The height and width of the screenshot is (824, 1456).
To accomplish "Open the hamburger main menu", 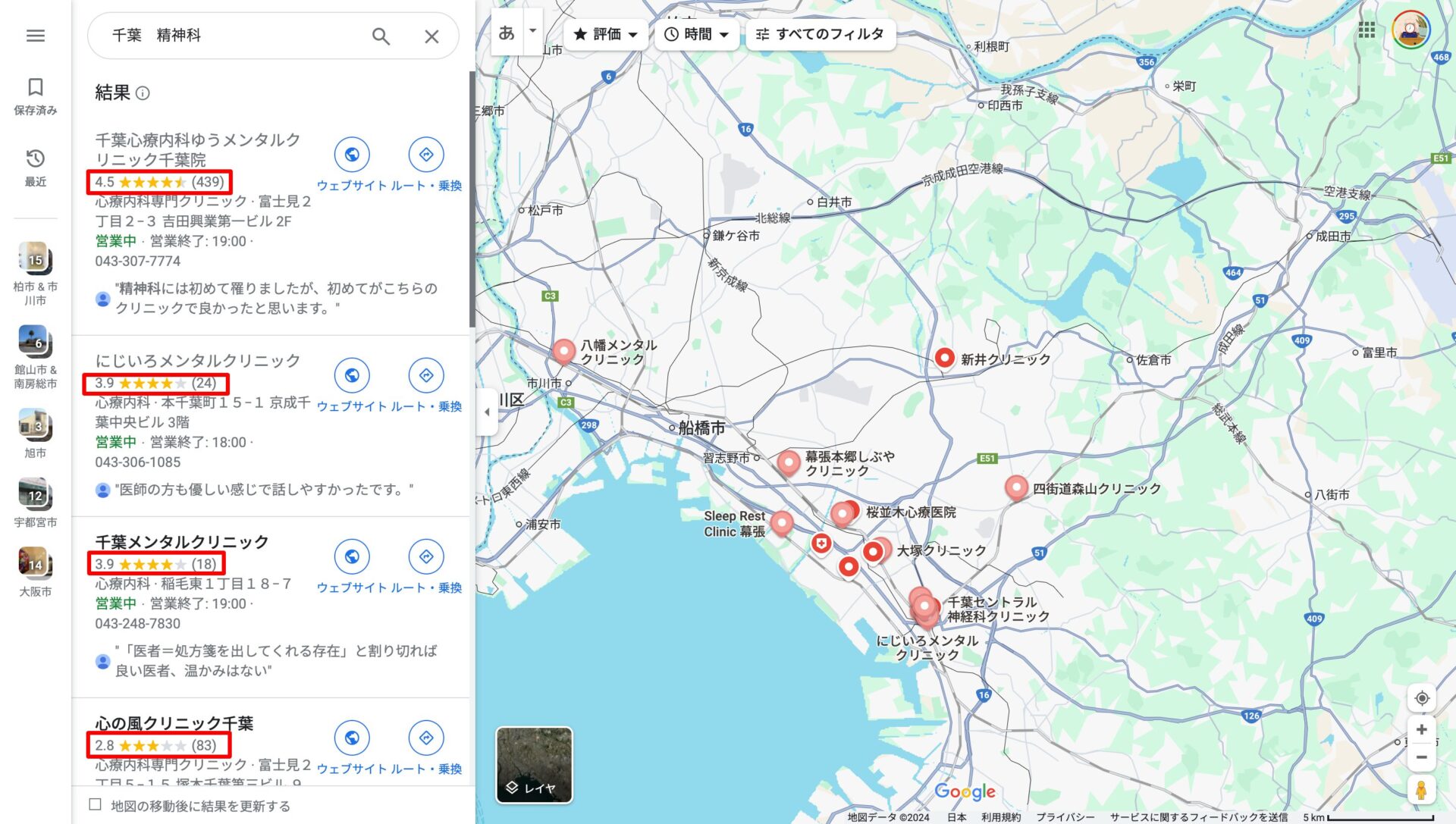I will [36, 36].
